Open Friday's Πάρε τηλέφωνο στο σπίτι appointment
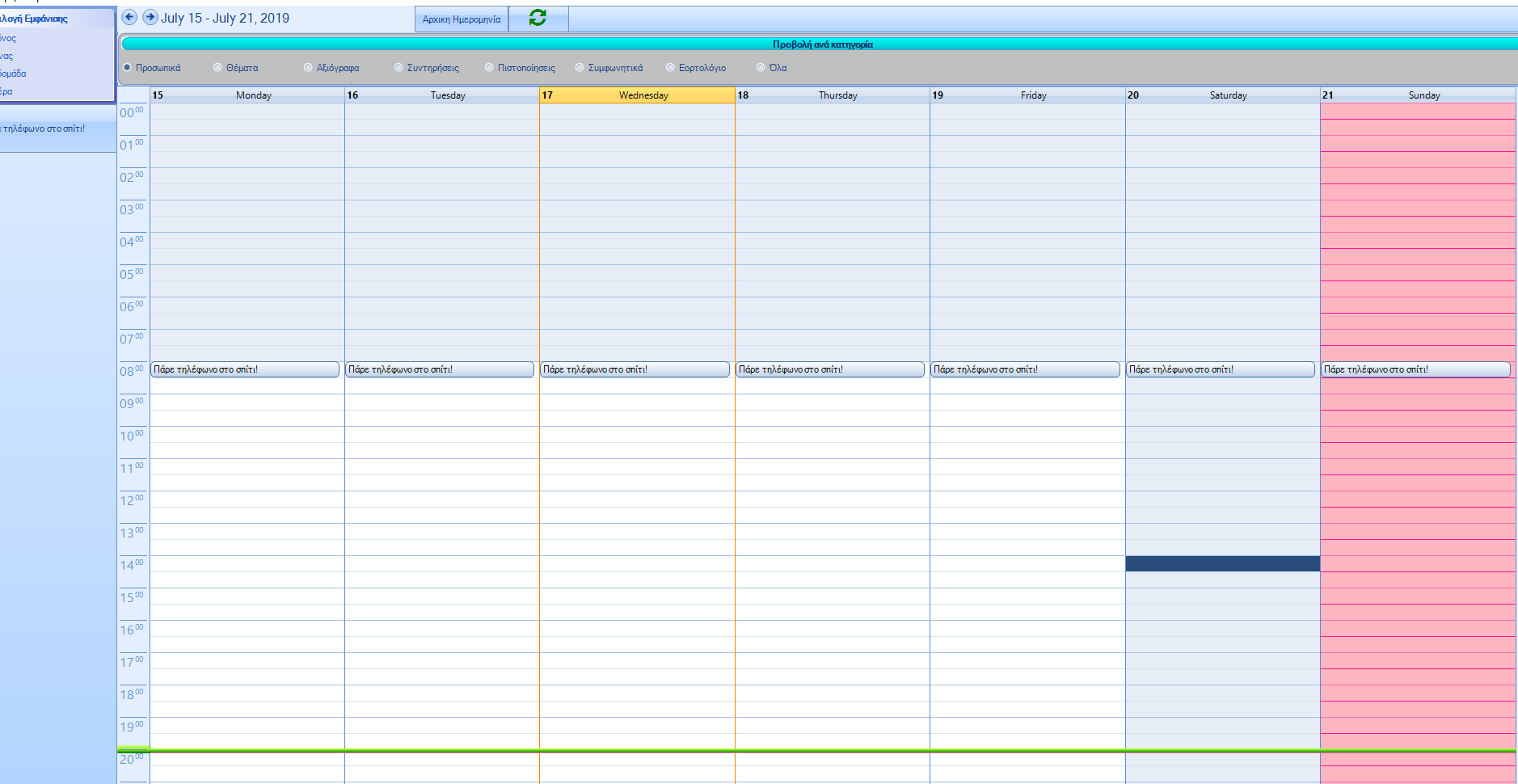This screenshot has width=1518, height=784. pyautogui.click(x=1025, y=369)
